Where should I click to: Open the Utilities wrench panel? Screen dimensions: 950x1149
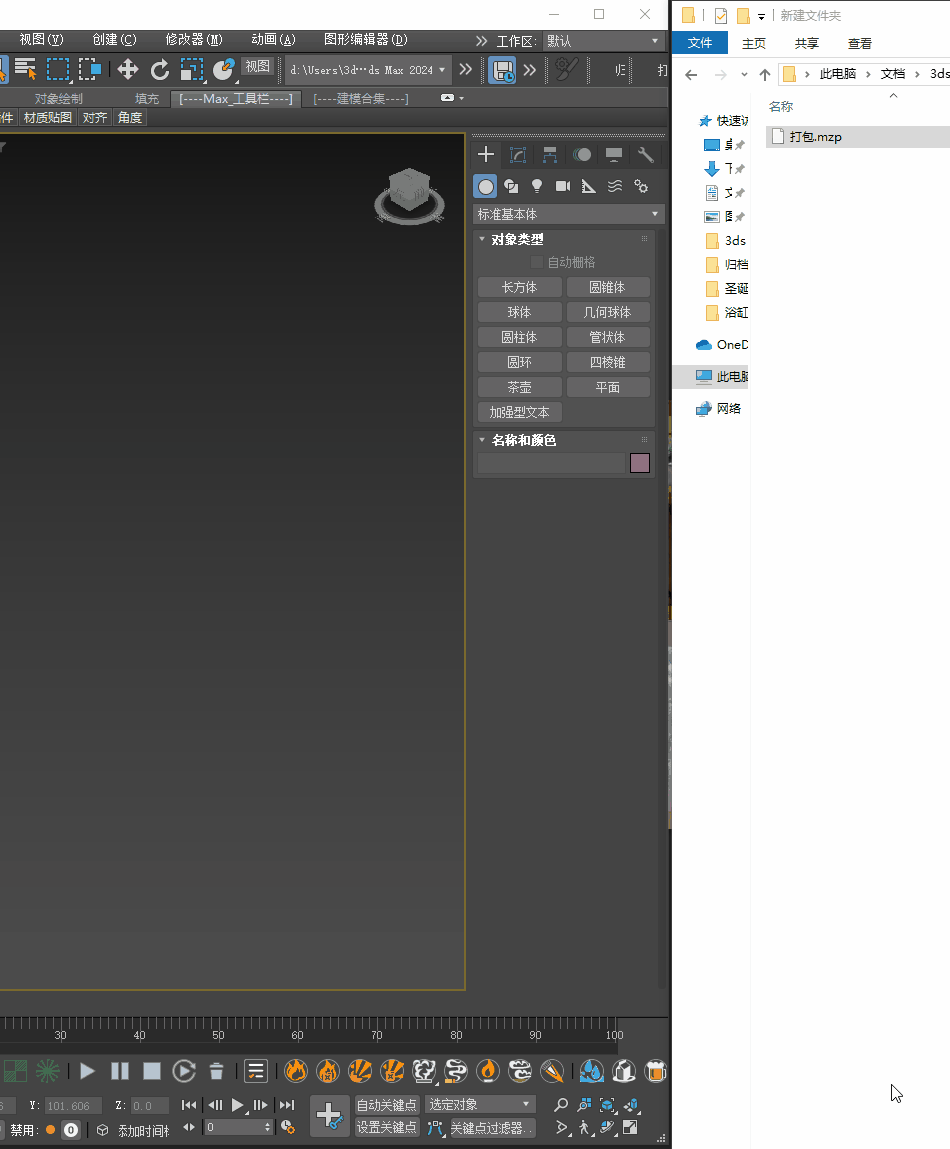pos(645,155)
